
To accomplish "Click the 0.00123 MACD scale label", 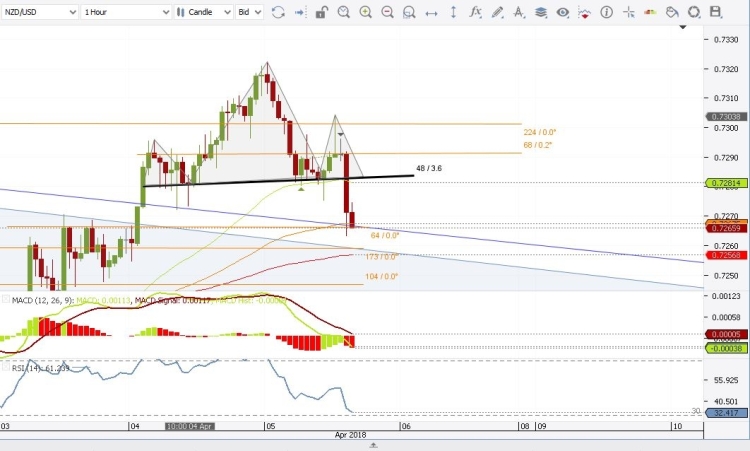I will click(726, 296).
